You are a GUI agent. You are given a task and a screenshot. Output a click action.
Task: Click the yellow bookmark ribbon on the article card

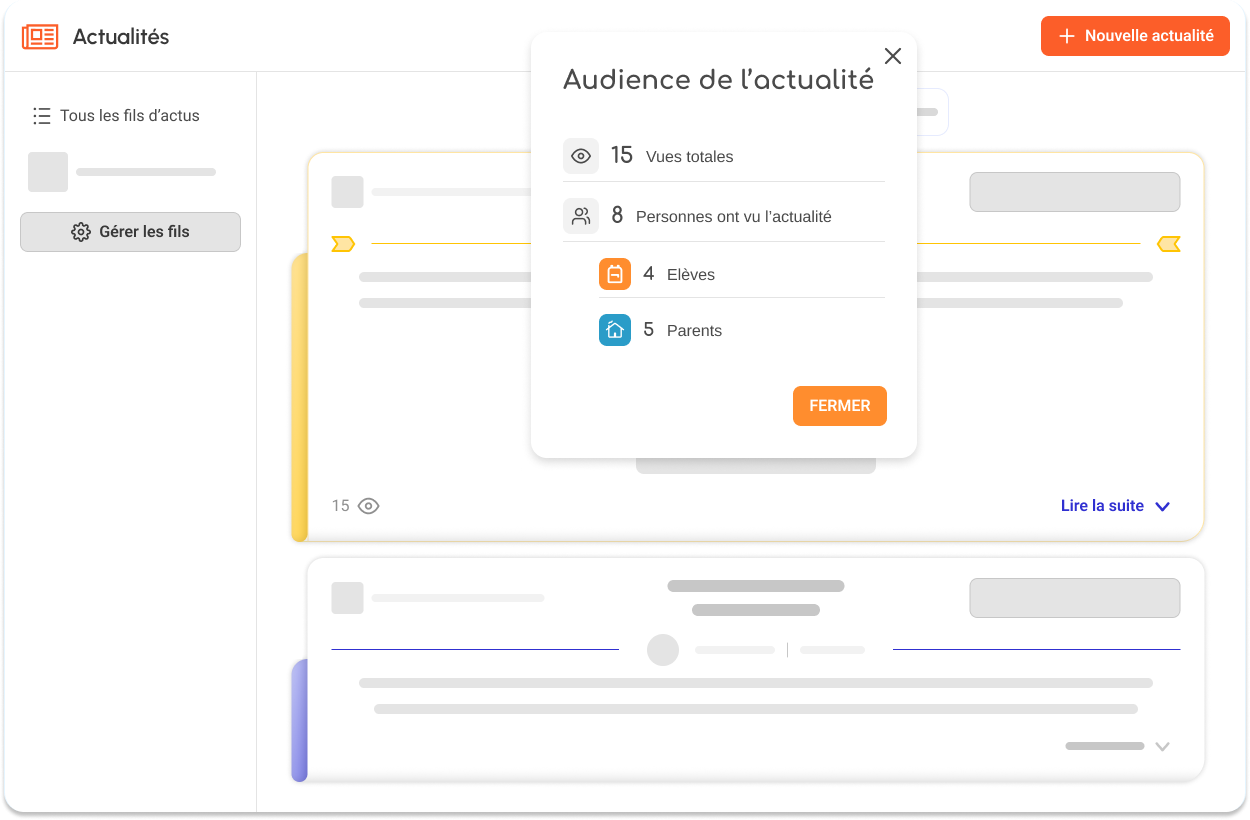[343, 243]
